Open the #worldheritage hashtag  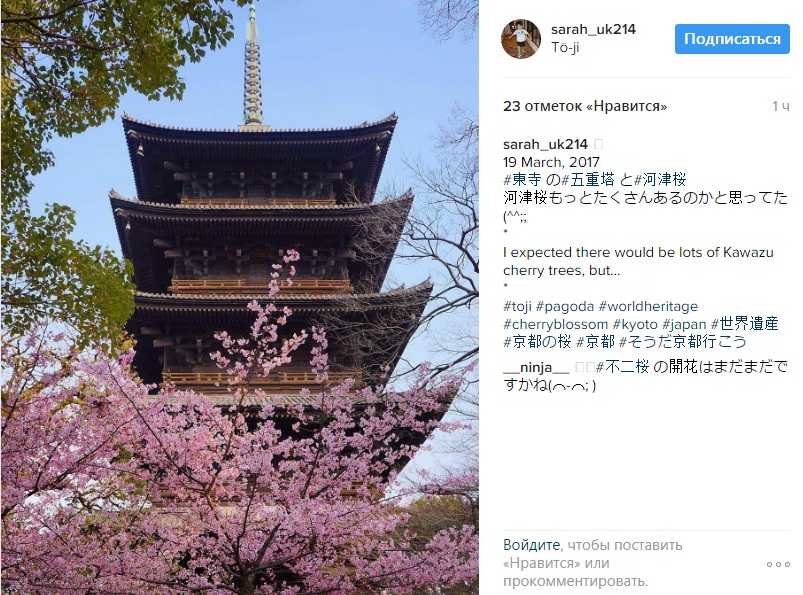point(648,307)
